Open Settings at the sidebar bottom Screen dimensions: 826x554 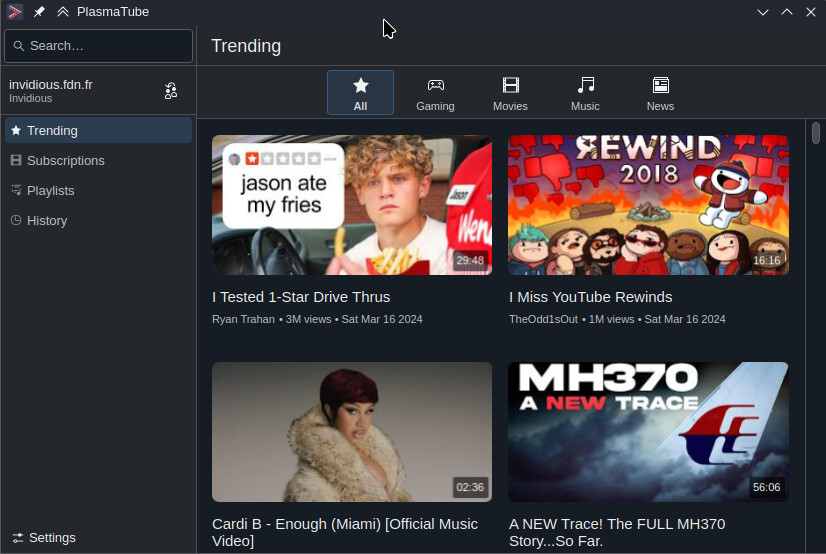tap(99, 538)
